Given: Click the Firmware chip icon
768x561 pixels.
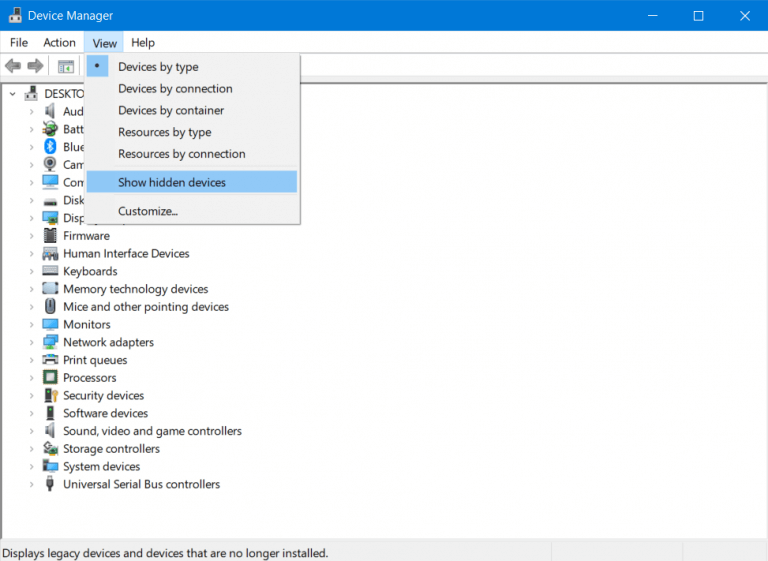Looking at the screenshot, I should pos(50,235).
